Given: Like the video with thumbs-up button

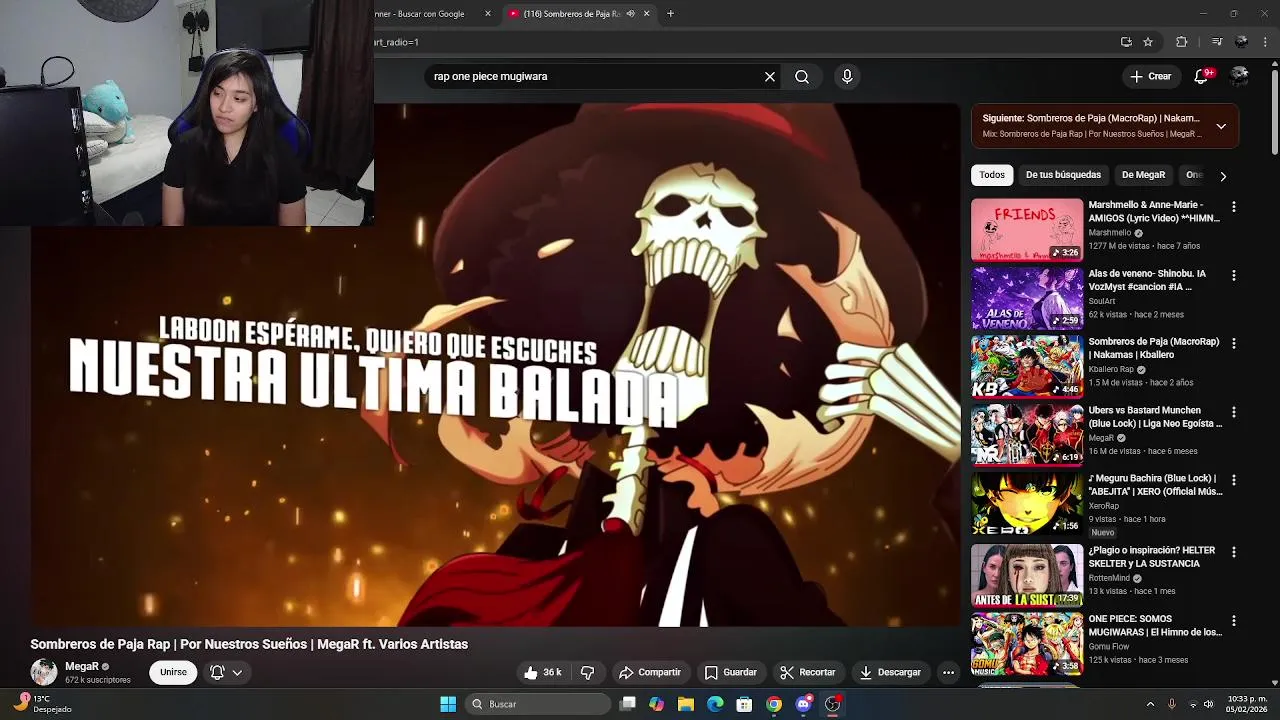Looking at the screenshot, I should click(x=542, y=673).
